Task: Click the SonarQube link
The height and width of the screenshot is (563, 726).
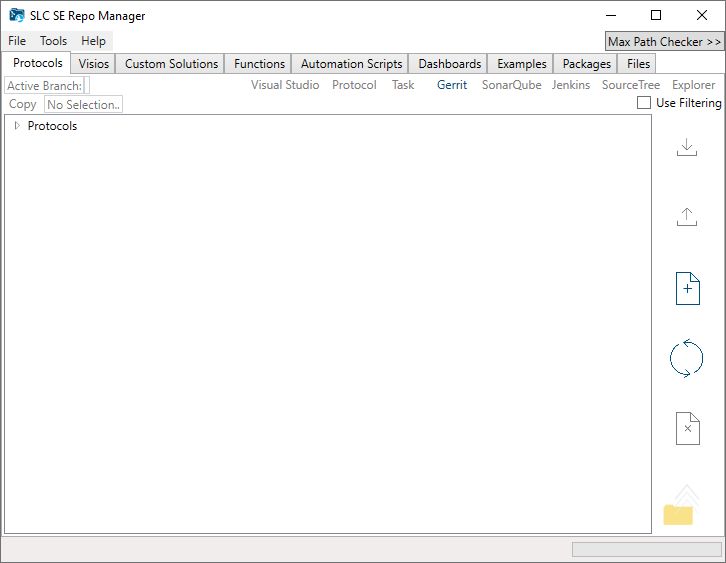Action: point(512,85)
